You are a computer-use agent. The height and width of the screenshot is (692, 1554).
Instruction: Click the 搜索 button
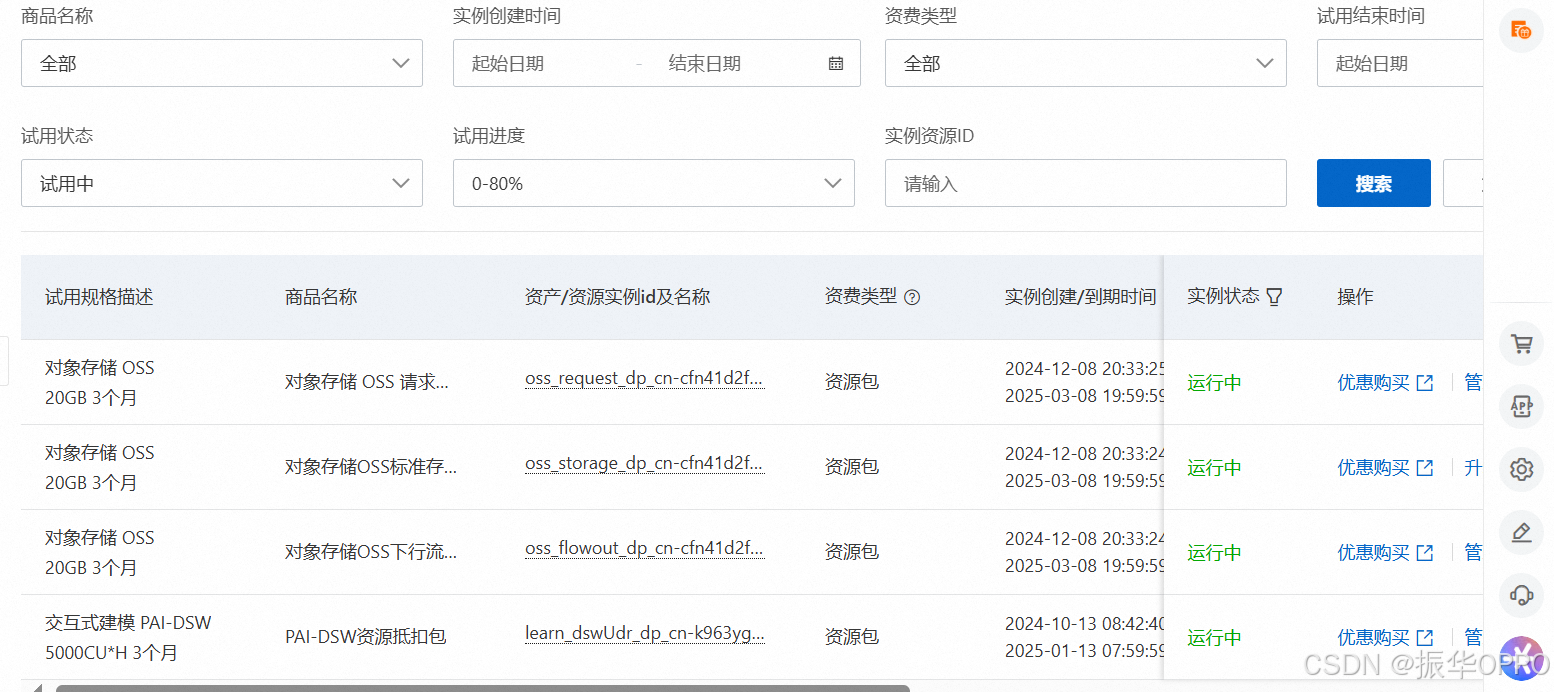pyautogui.click(x=1374, y=183)
